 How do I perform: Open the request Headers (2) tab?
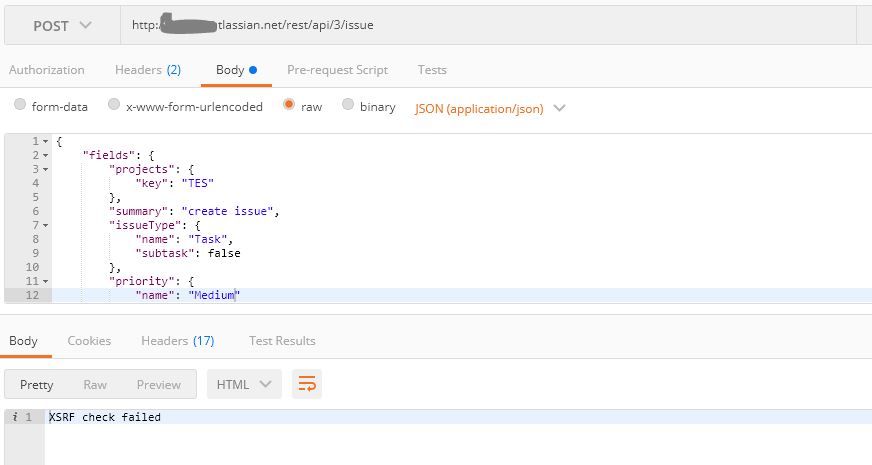(148, 70)
